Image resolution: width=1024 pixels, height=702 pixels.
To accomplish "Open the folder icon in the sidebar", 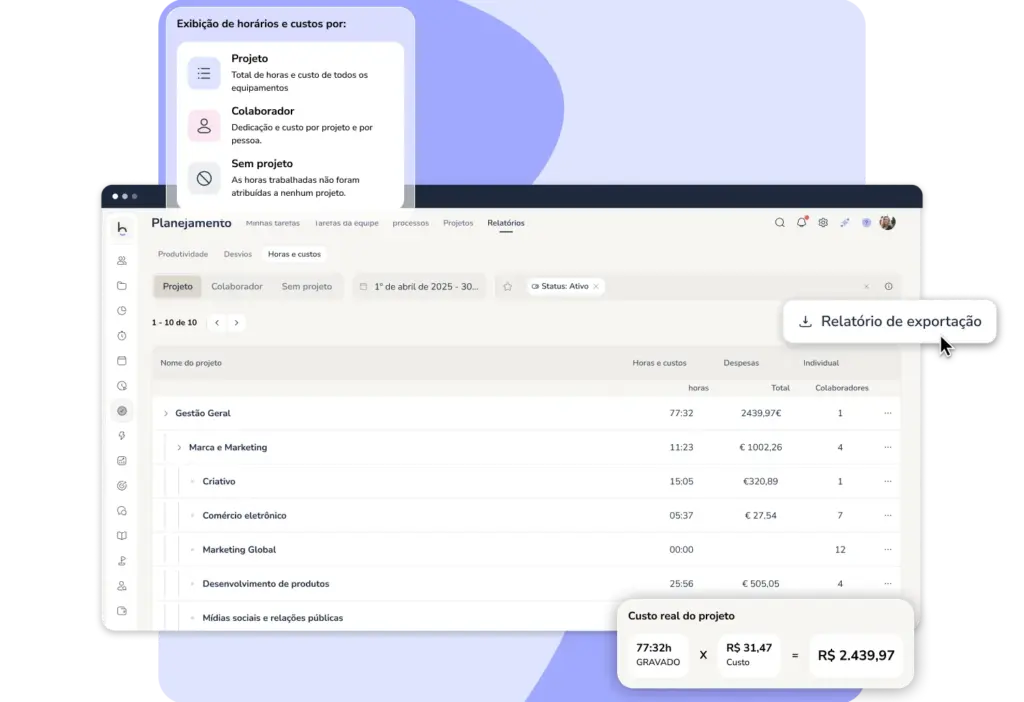I will (122, 285).
